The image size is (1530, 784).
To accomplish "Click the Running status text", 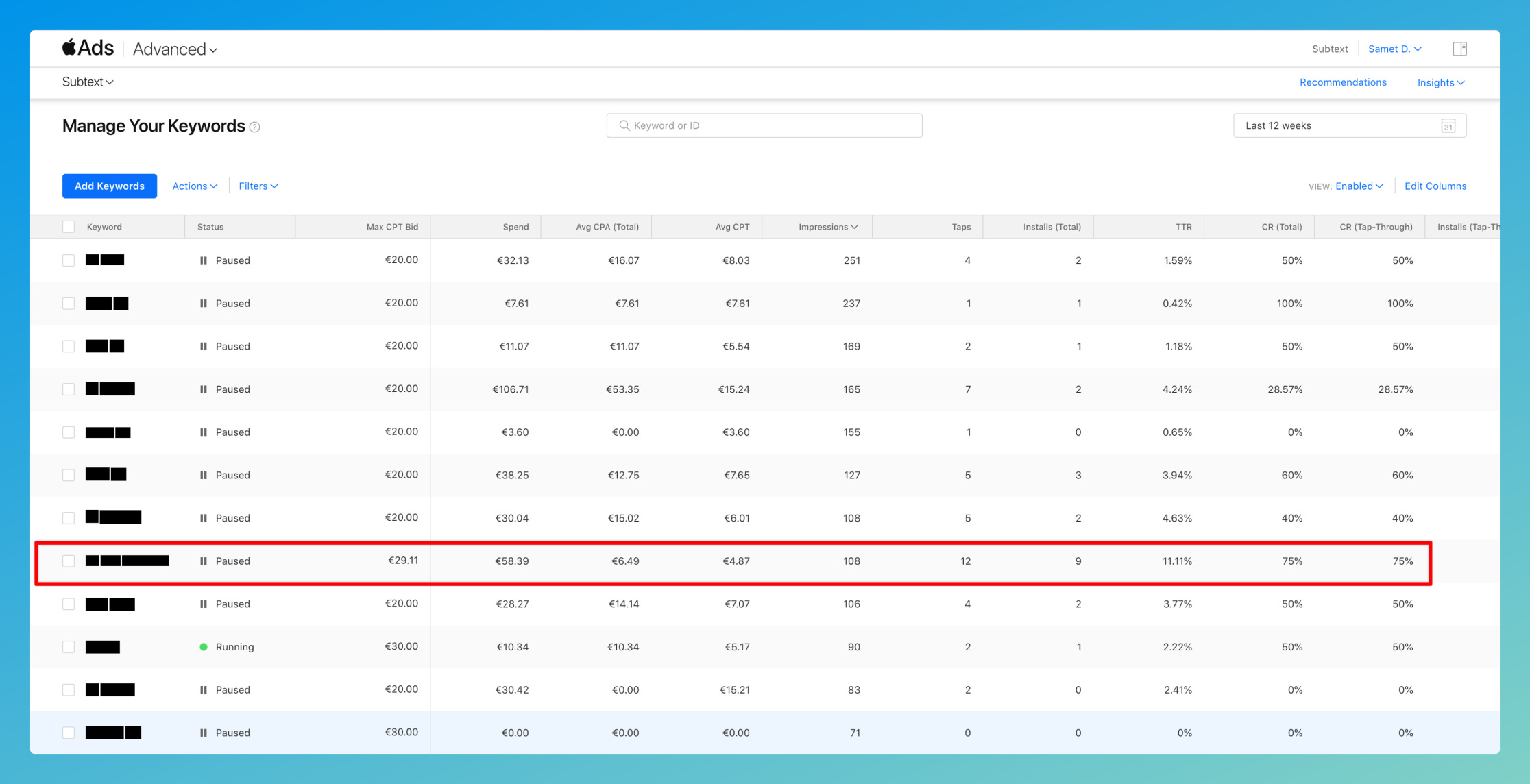I will tap(234, 647).
